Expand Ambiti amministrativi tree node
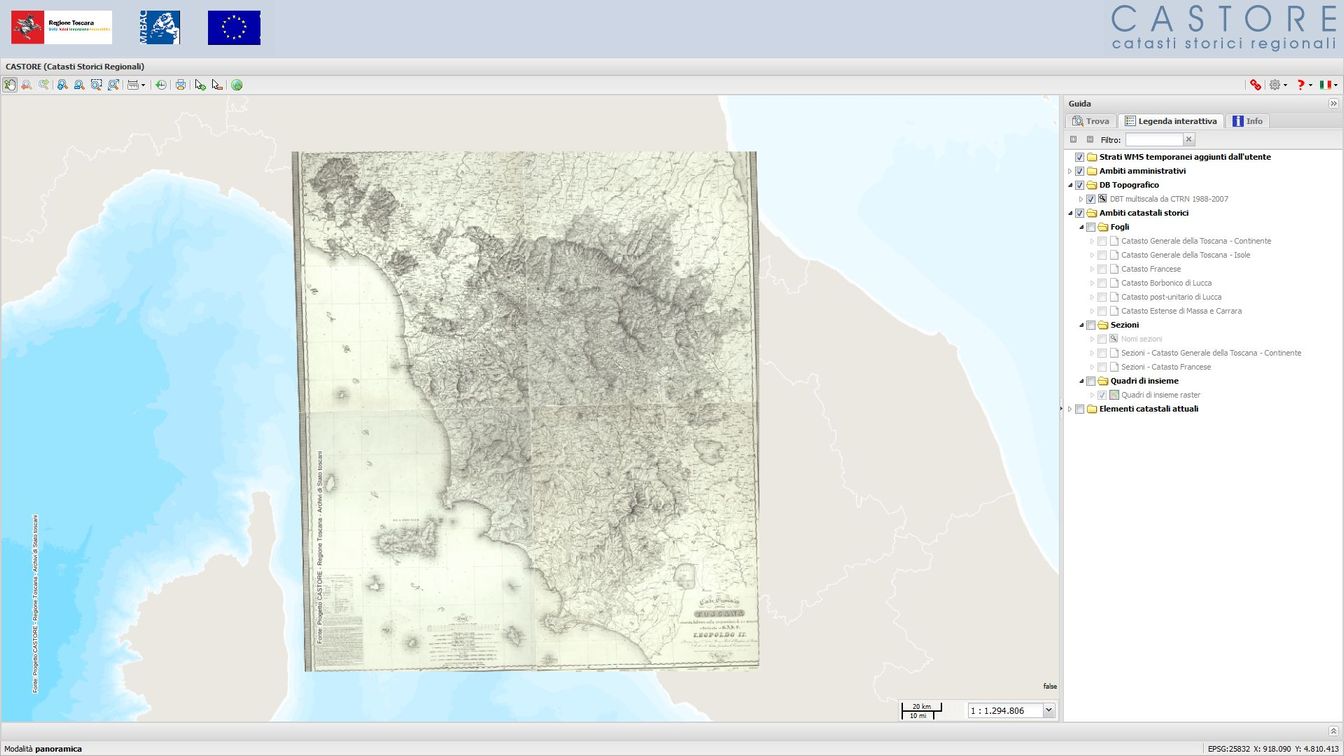 pyautogui.click(x=1070, y=171)
